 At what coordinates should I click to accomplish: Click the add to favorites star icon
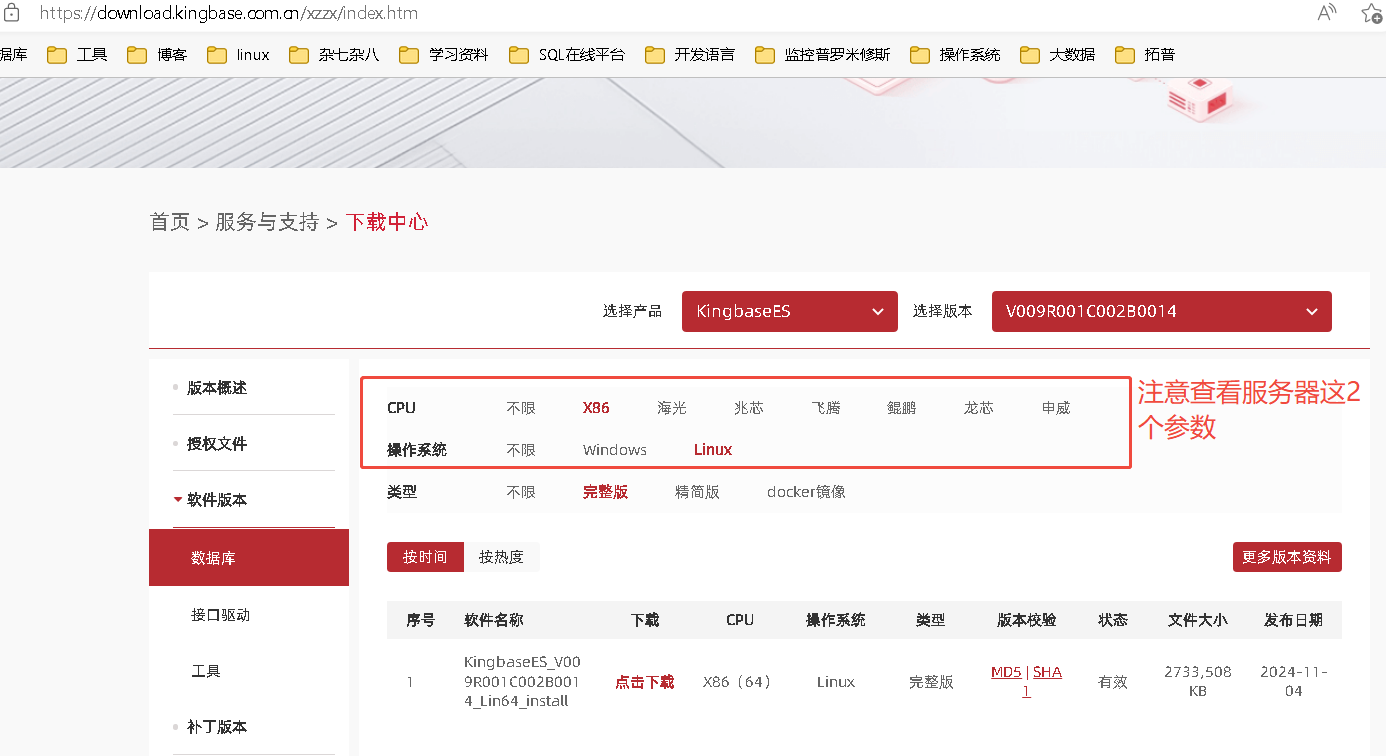point(1371,13)
